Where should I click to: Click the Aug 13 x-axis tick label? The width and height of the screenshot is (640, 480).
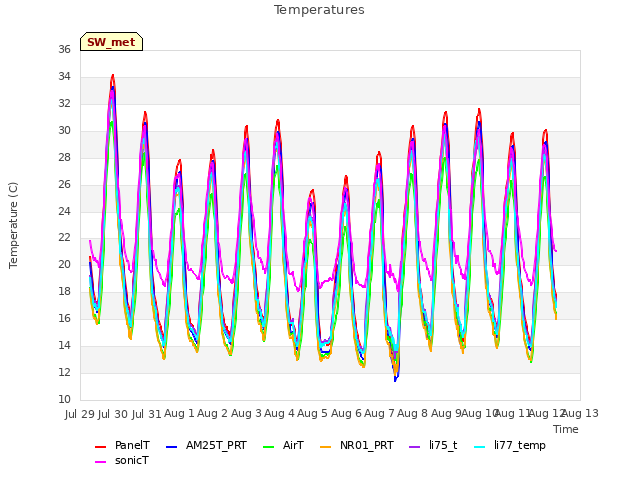(x=582, y=413)
